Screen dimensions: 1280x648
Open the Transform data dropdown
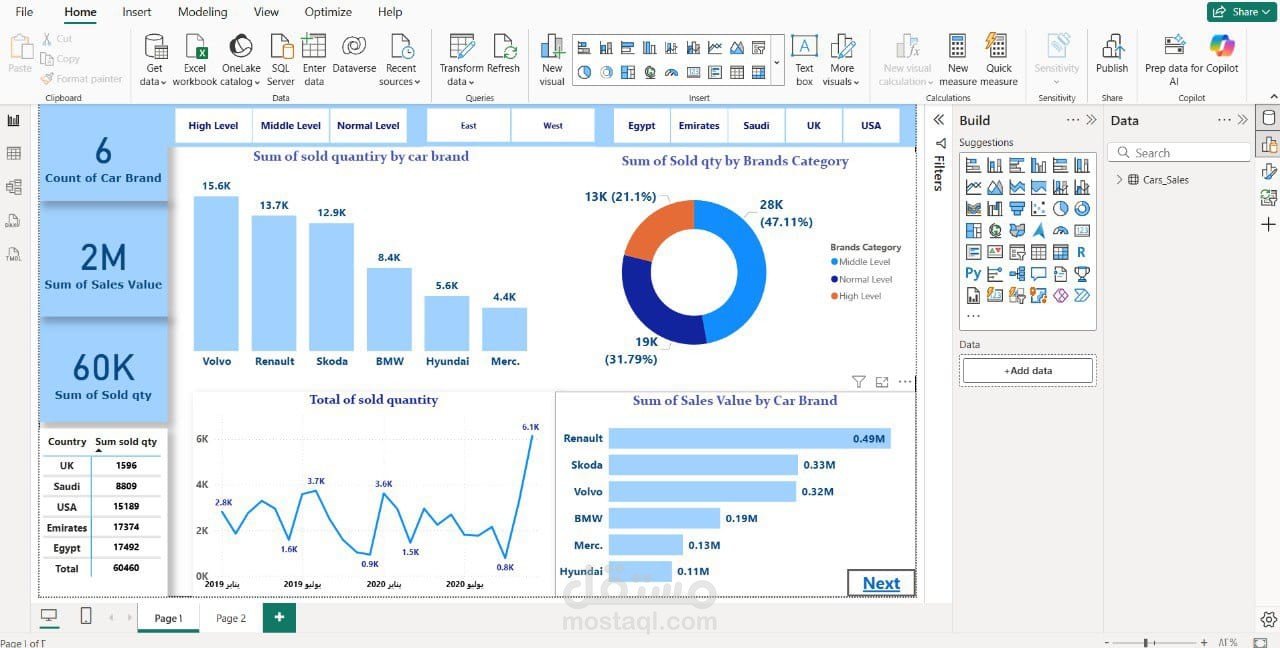tap(461, 60)
